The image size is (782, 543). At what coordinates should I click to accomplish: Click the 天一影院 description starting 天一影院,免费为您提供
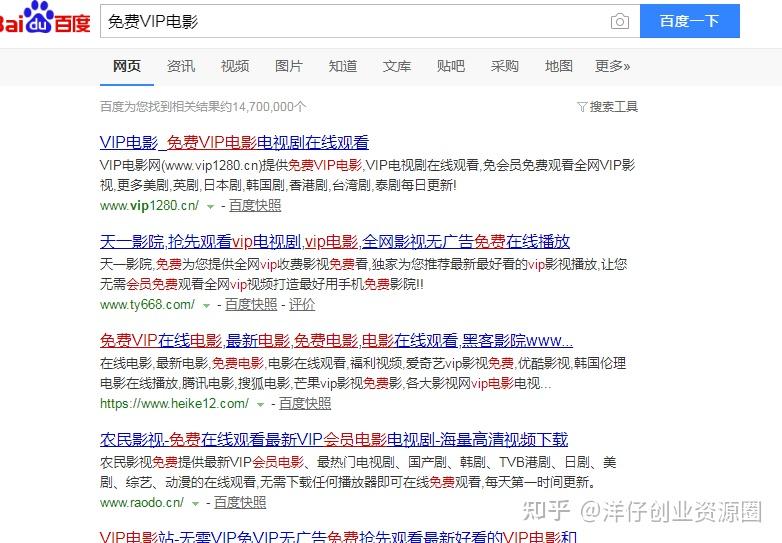(x=363, y=274)
